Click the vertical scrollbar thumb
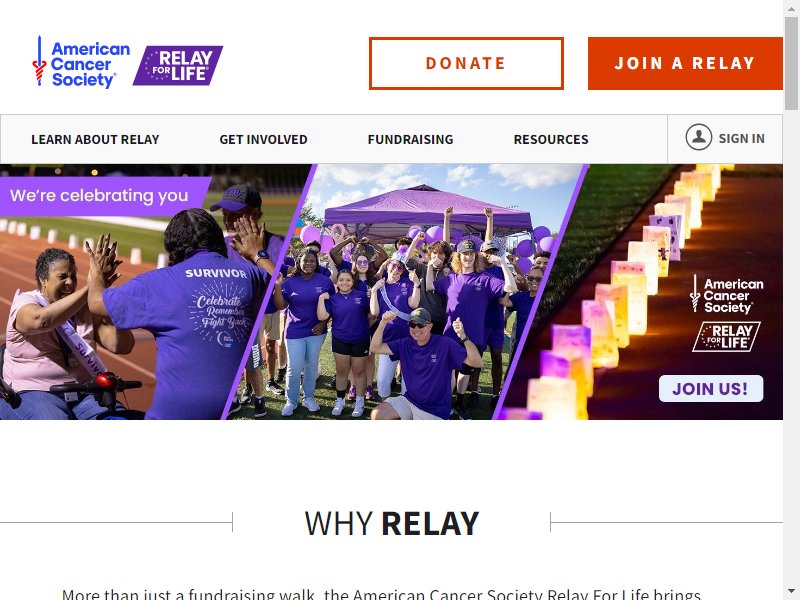Viewport: 800px width, 600px height. (791, 63)
